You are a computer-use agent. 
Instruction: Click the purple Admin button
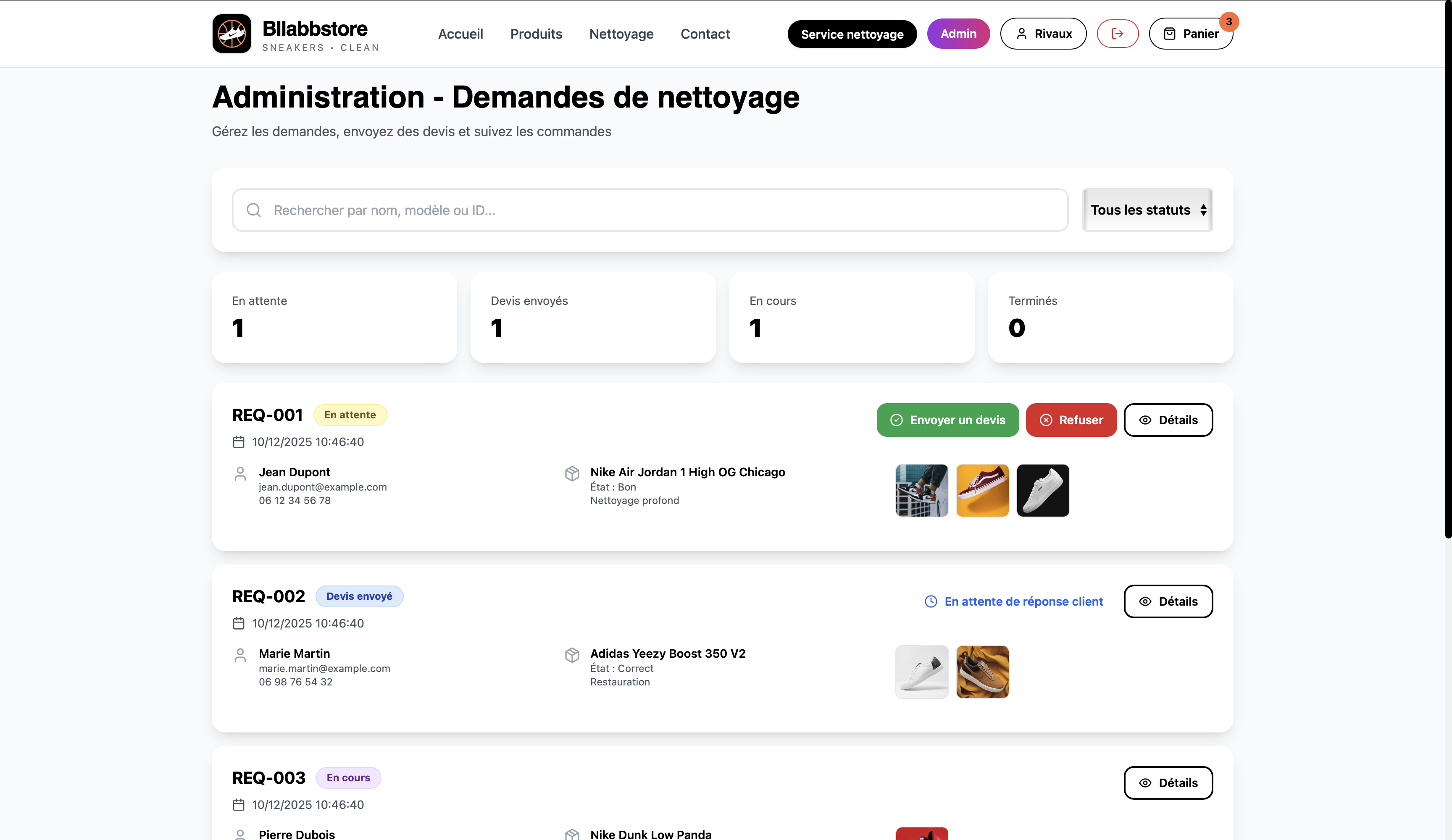958,34
